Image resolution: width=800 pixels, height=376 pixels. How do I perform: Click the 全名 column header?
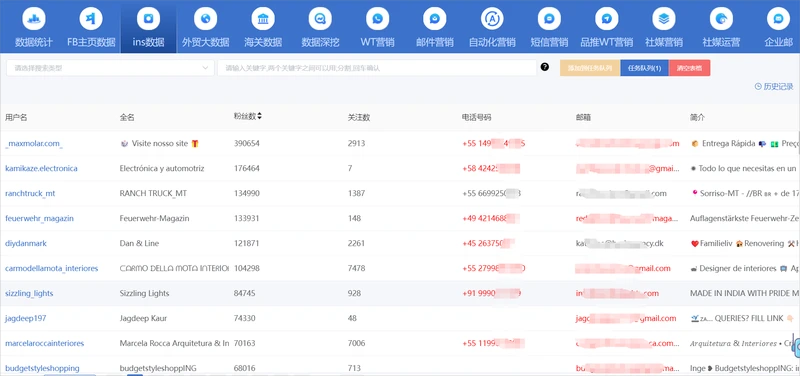pyautogui.click(x=127, y=117)
